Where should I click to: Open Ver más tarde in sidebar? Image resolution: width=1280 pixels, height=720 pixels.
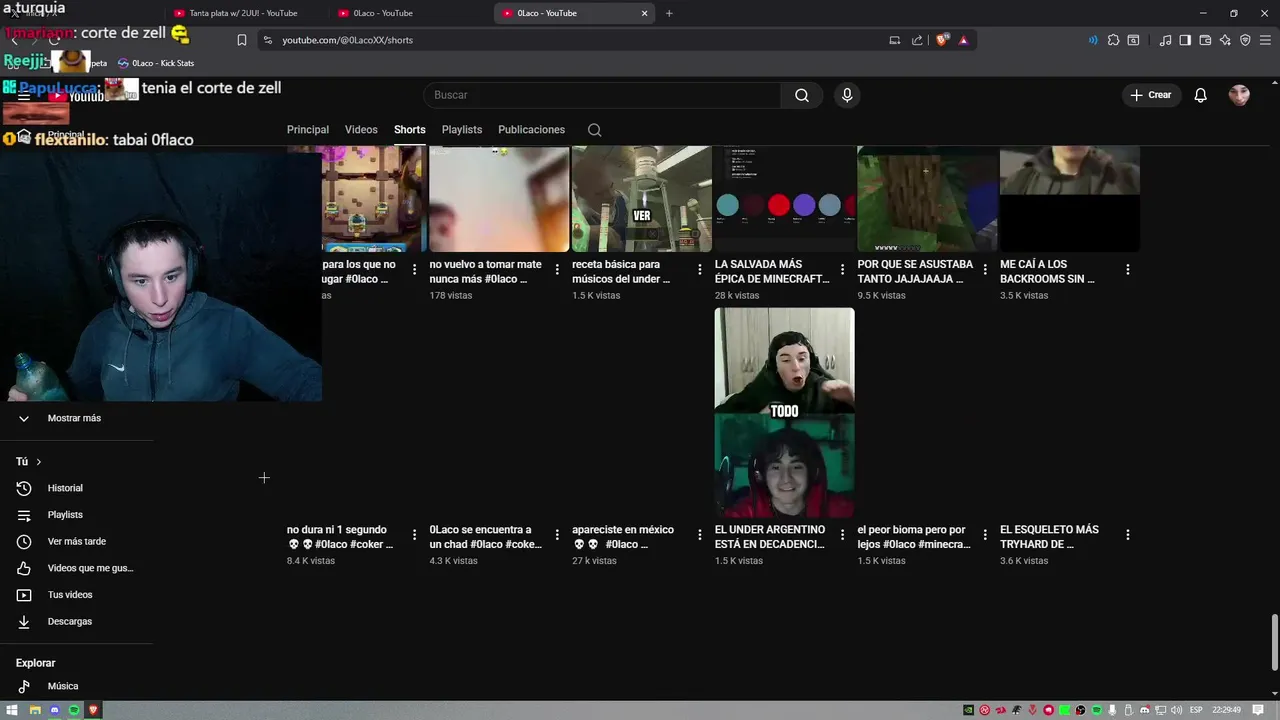(76, 542)
